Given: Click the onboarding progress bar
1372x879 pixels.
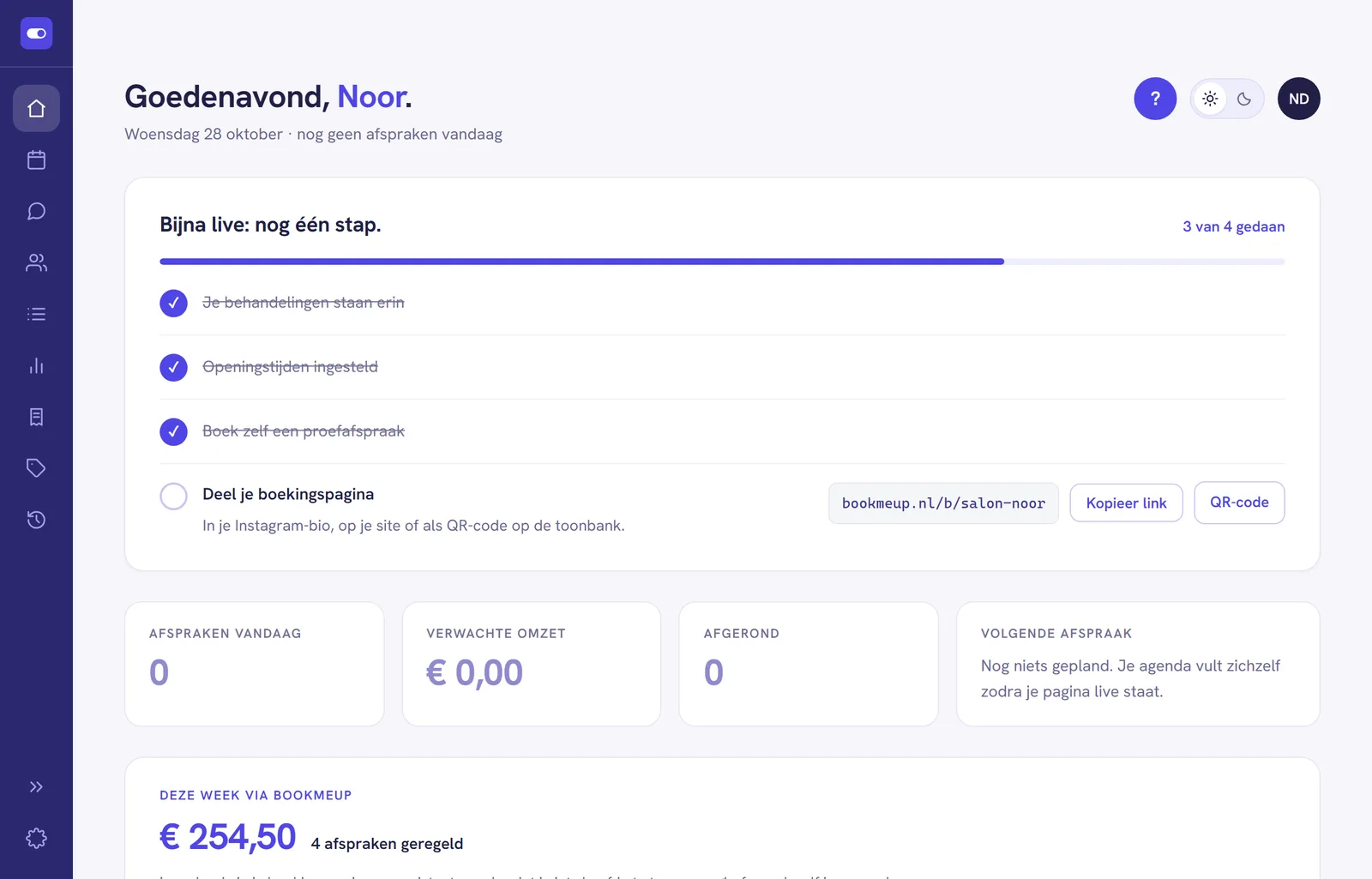Looking at the screenshot, I should [722, 262].
